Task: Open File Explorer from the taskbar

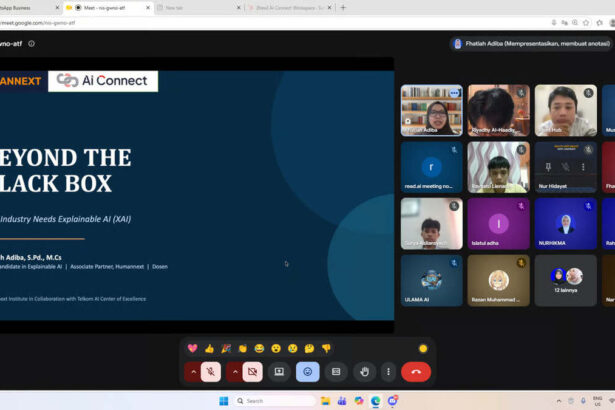Action: click(325, 401)
